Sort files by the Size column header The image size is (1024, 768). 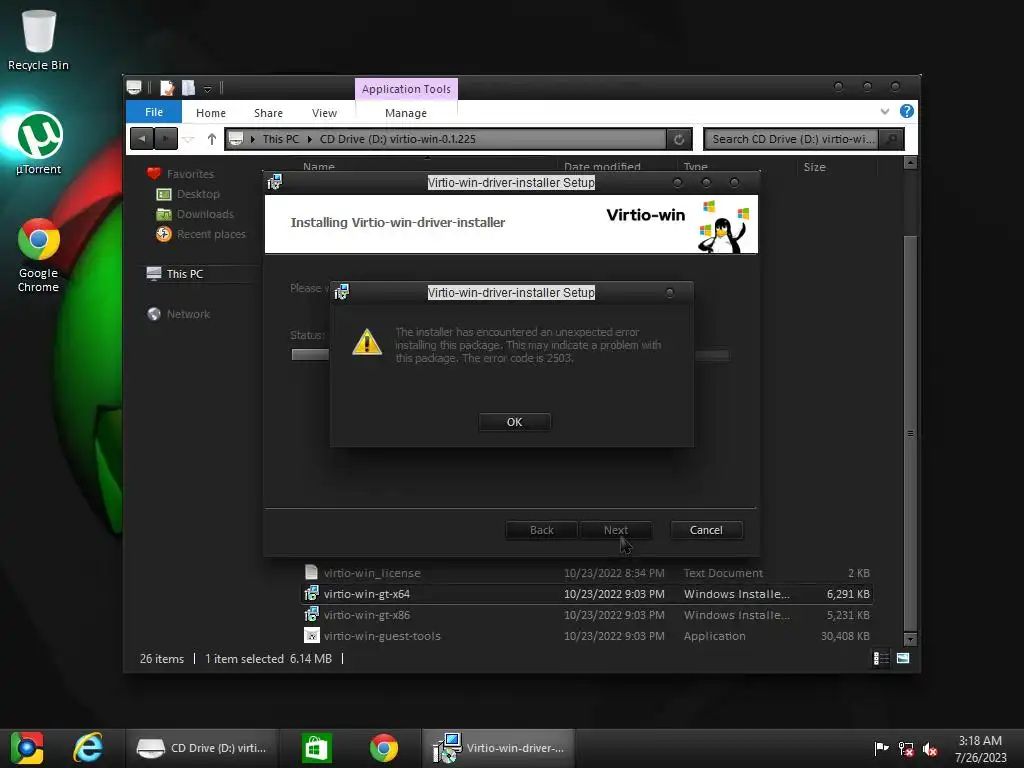pyautogui.click(x=814, y=167)
